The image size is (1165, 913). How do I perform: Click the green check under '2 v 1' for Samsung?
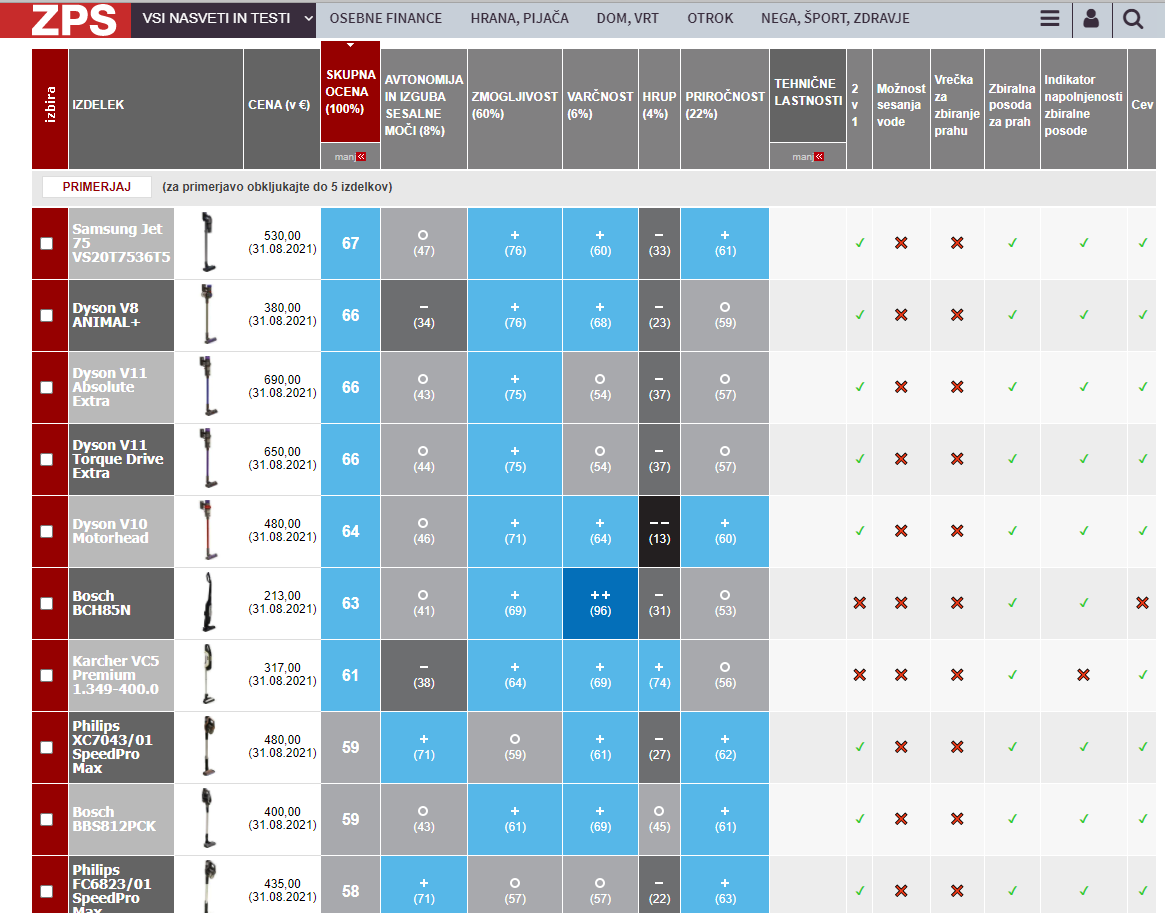[x=860, y=243]
